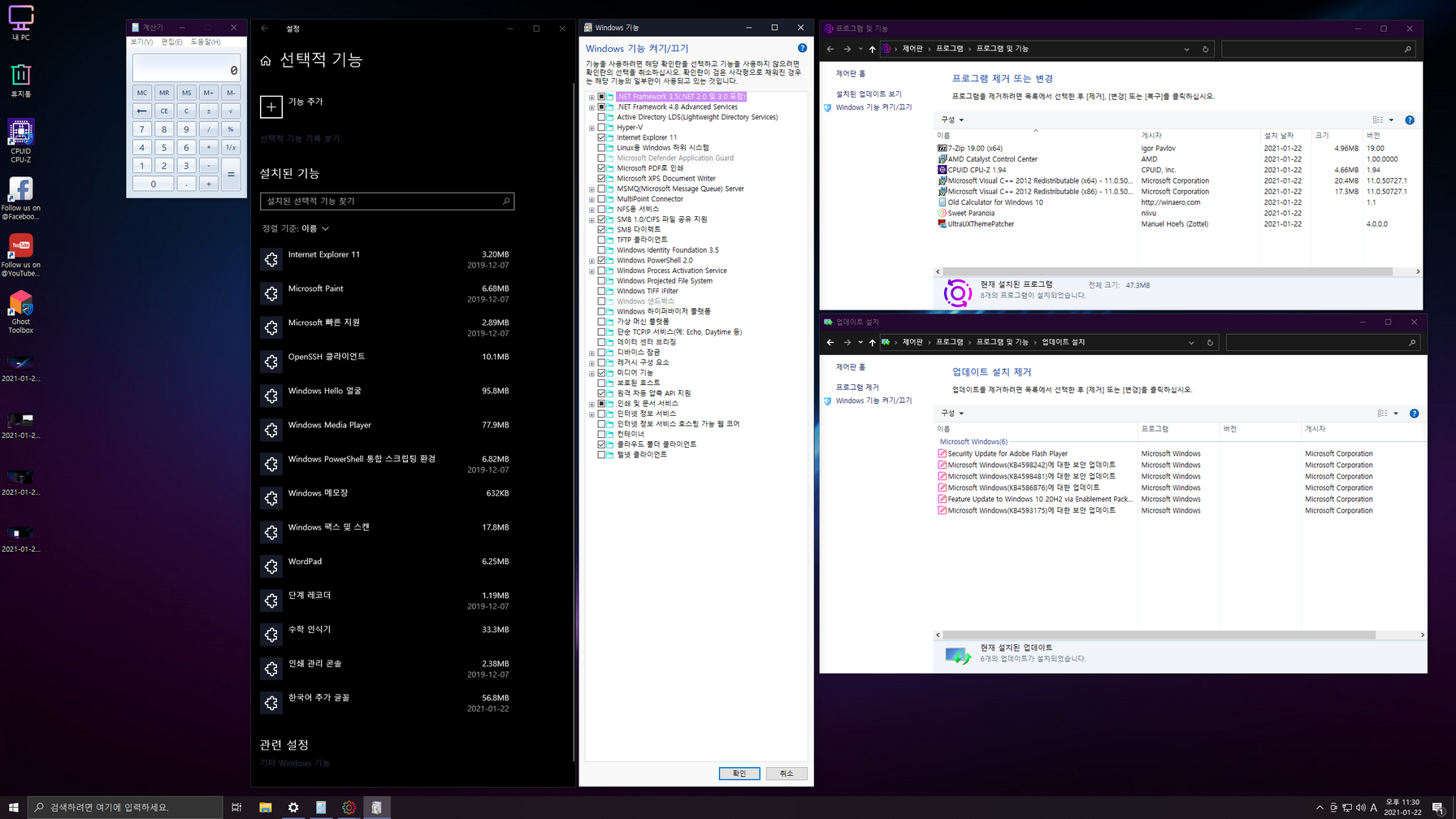Viewport: 1456px width, 819px height.
Task: Click calculator equals button
Action: (x=231, y=175)
